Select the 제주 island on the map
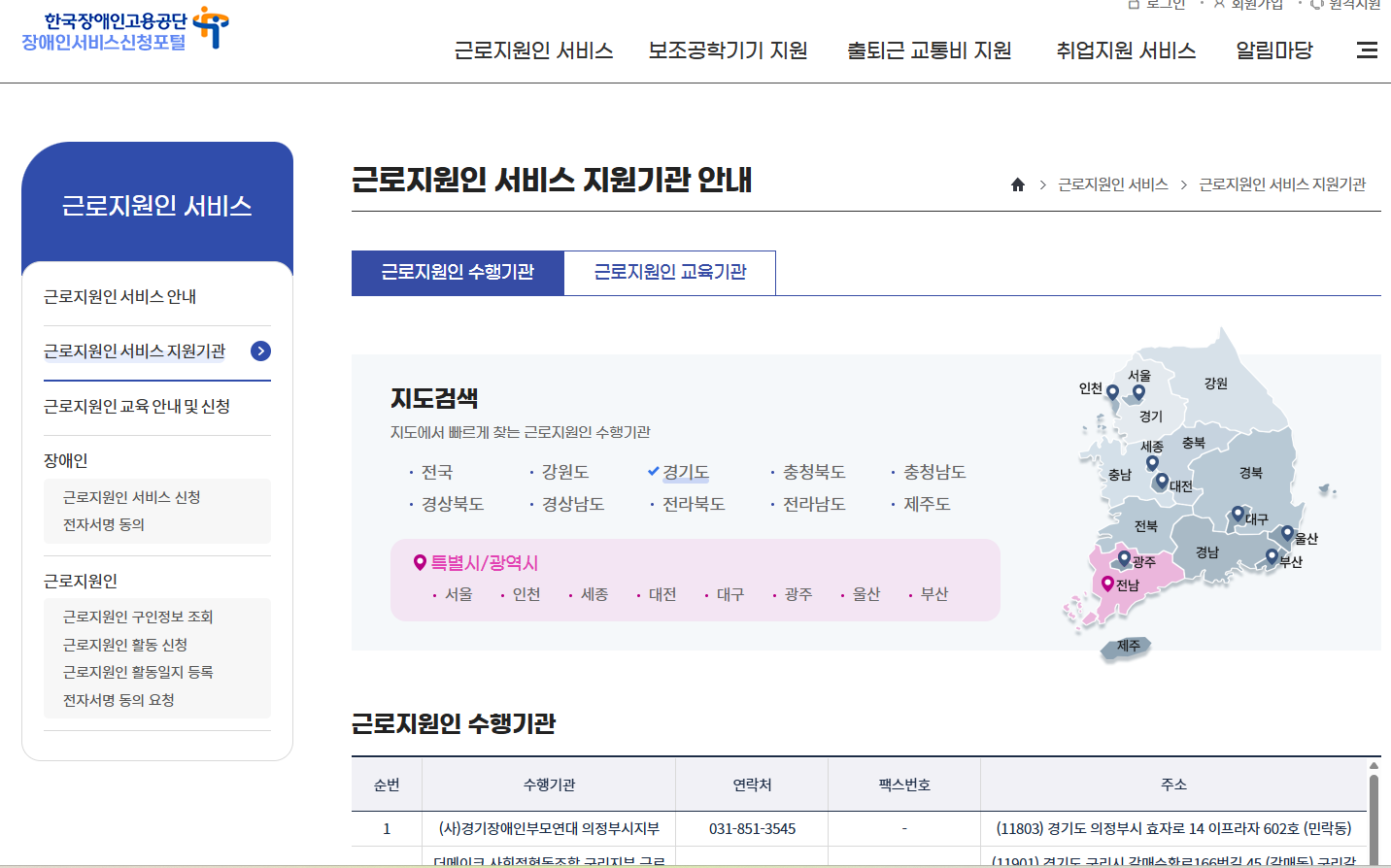This screenshot has width=1391, height=868. pos(1127,647)
